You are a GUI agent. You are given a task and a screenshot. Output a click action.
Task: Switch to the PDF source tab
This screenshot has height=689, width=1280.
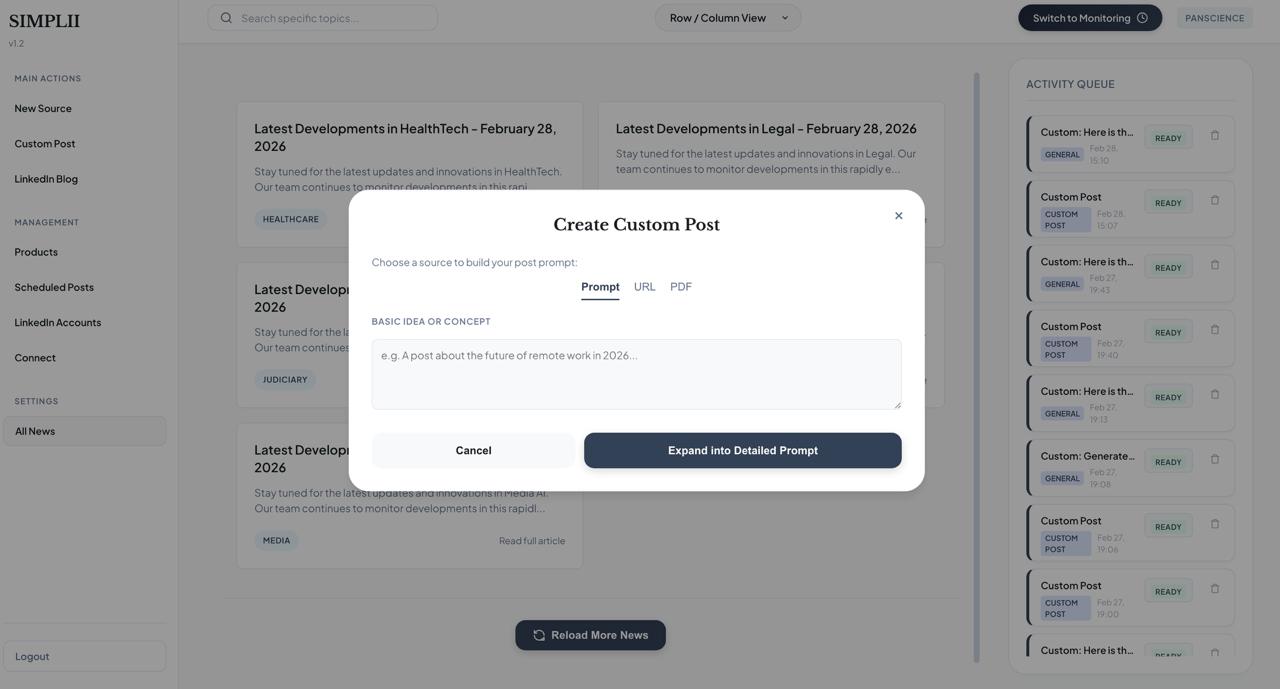click(680, 287)
